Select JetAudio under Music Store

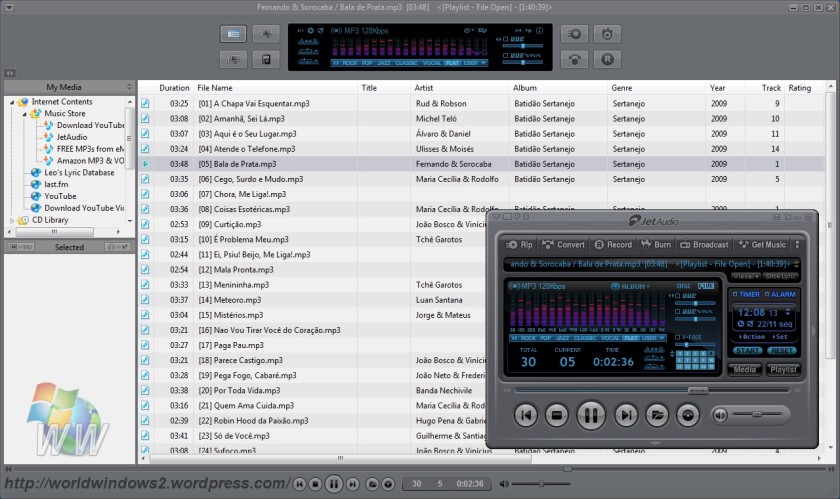click(x=72, y=137)
